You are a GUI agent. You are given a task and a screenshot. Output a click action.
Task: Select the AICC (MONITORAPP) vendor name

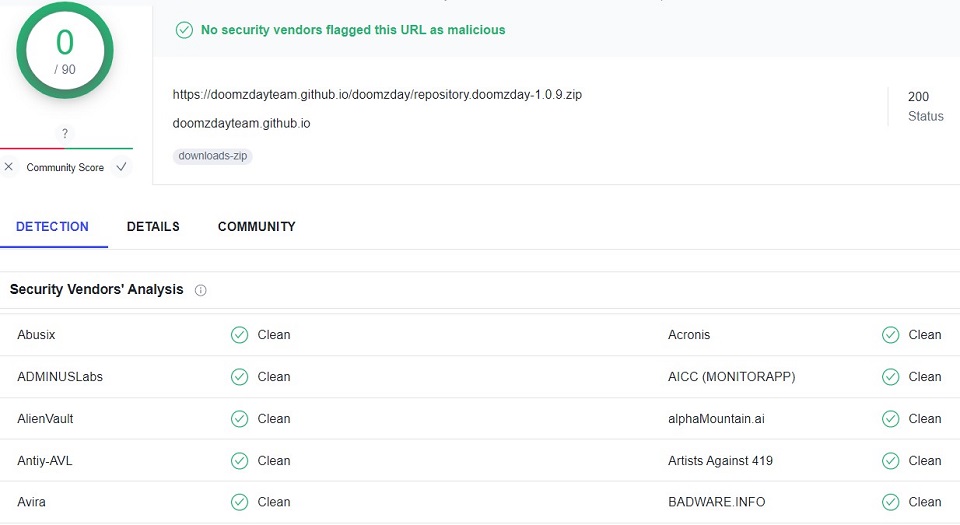tap(732, 377)
